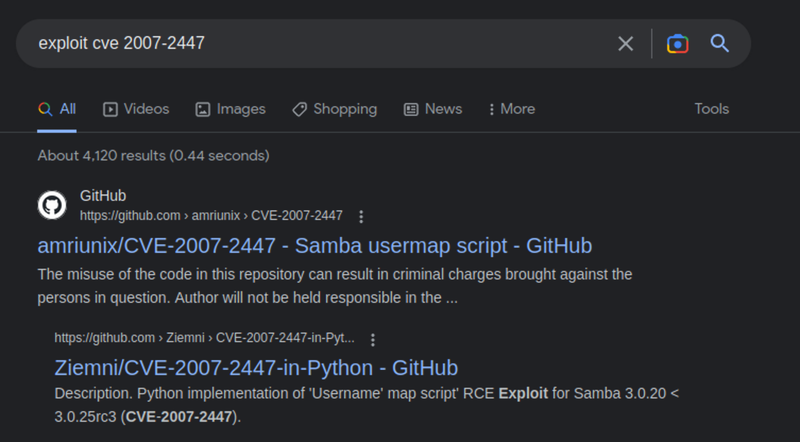
Task: Switch to the Images tab
Action: click(230, 109)
